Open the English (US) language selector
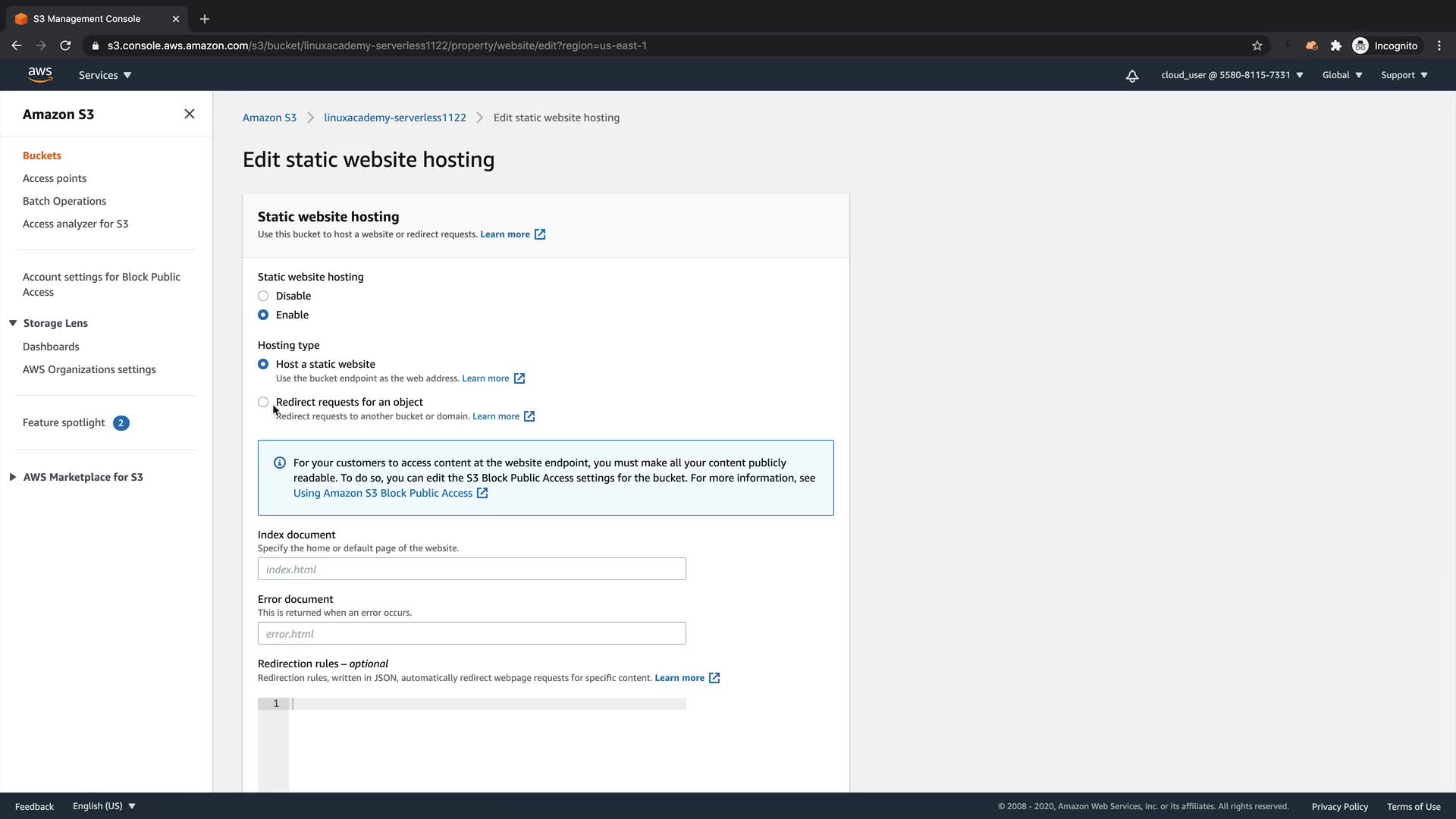 pos(104,806)
